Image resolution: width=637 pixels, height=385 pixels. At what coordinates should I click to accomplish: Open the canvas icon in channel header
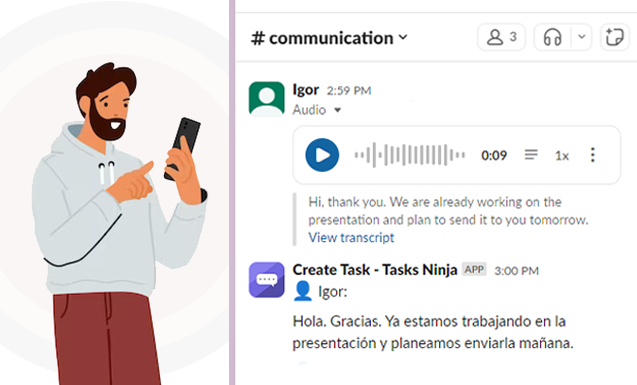[614, 37]
